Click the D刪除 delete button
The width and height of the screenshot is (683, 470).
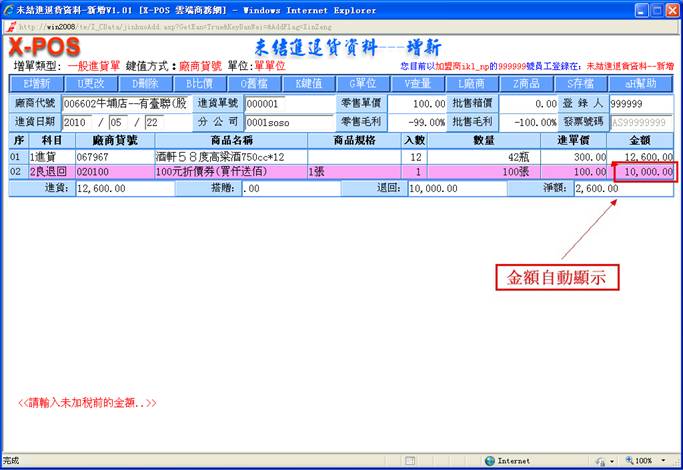click(146, 83)
